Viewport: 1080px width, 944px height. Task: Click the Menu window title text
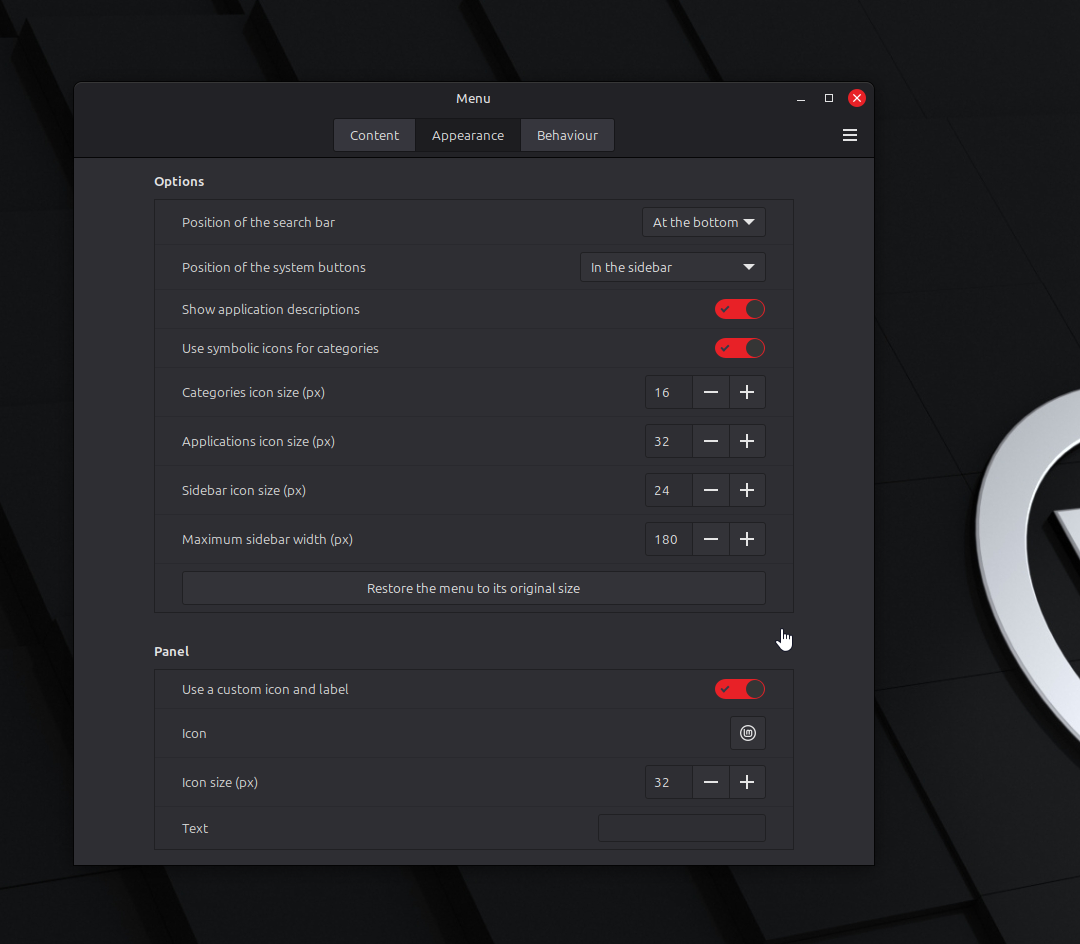click(473, 98)
